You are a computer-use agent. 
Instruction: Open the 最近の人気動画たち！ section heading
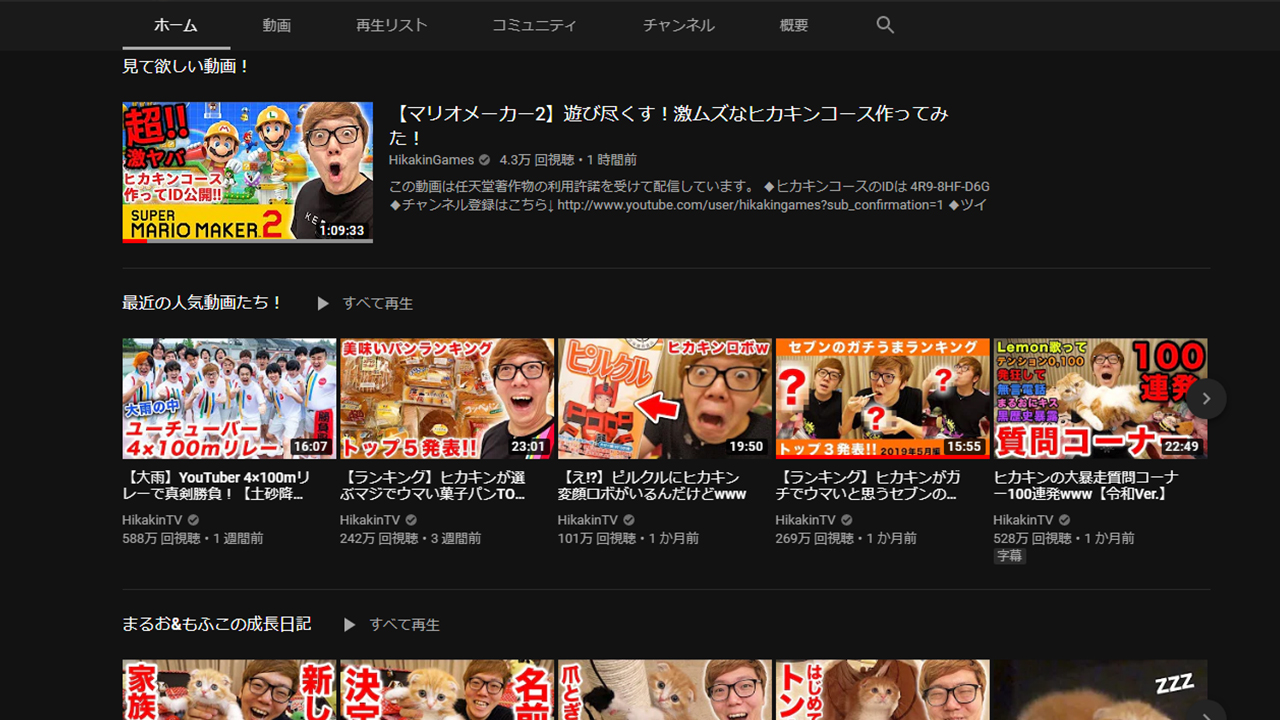203,303
